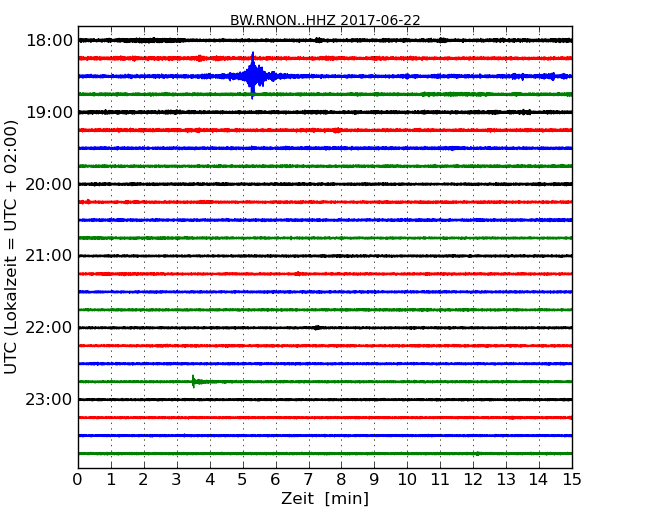Select the 18:00 time label
Image resolution: width=650 pixels, height=520 pixels.
coord(49,41)
